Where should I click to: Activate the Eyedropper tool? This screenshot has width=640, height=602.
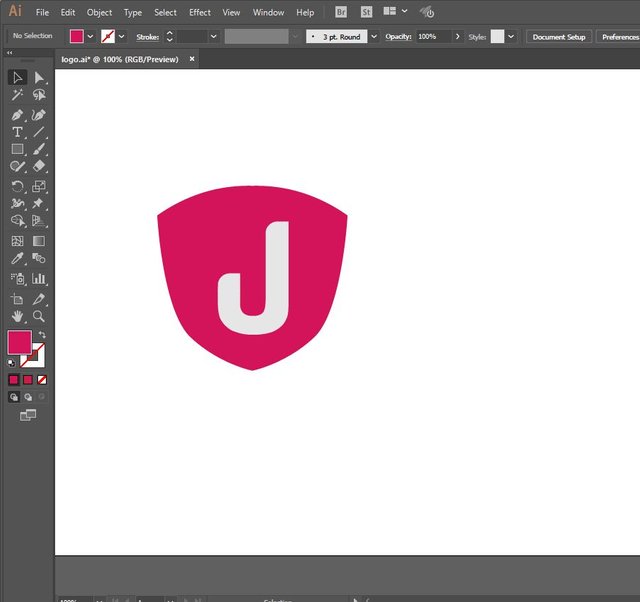[x=17, y=259]
